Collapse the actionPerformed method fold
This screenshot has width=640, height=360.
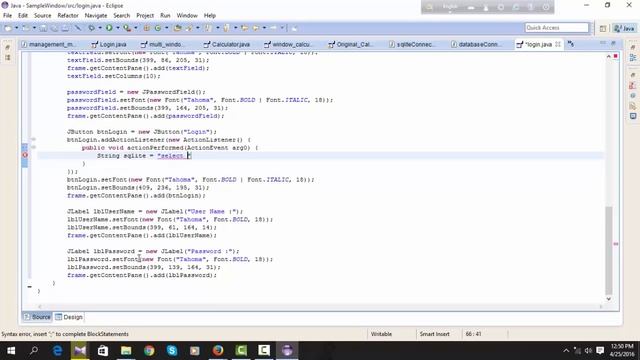[33, 147]
